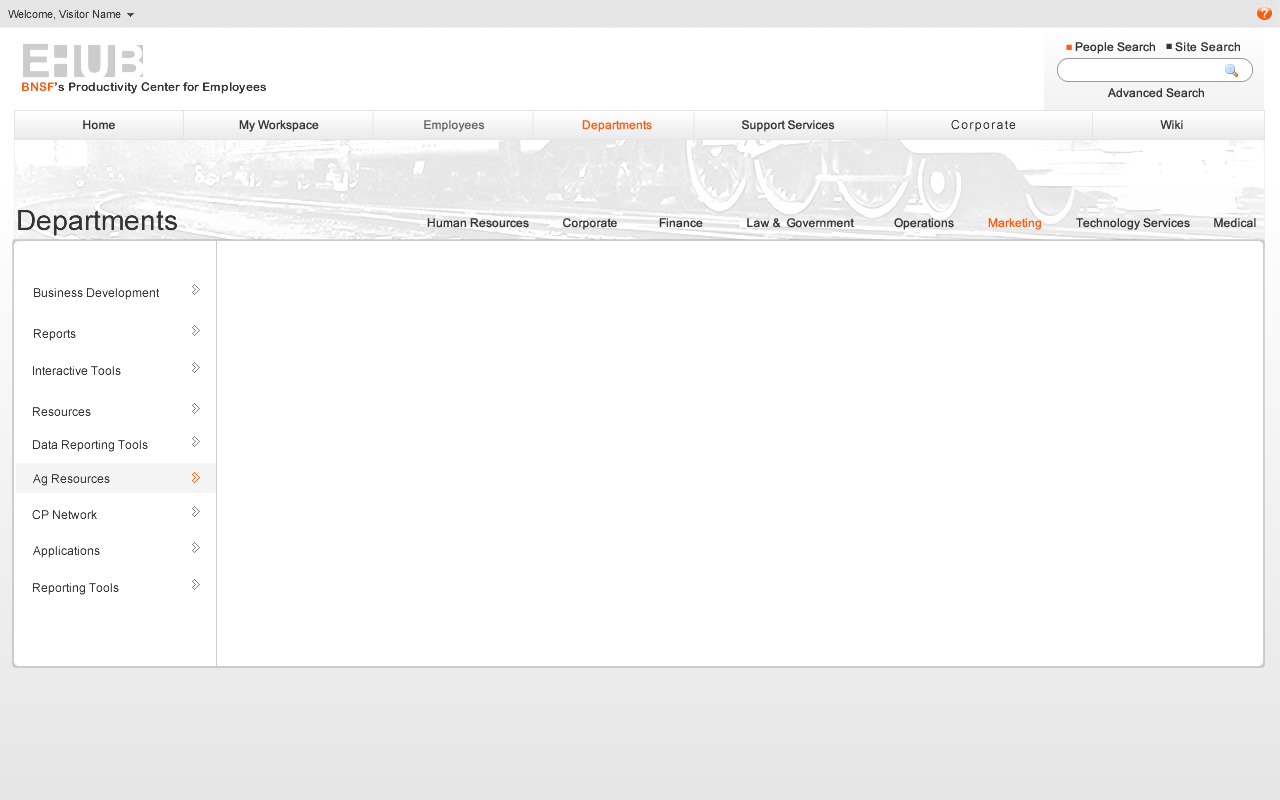Select the Site Search option
The height and width of the screenshot is (800, 1280).
pos(1203,47)
